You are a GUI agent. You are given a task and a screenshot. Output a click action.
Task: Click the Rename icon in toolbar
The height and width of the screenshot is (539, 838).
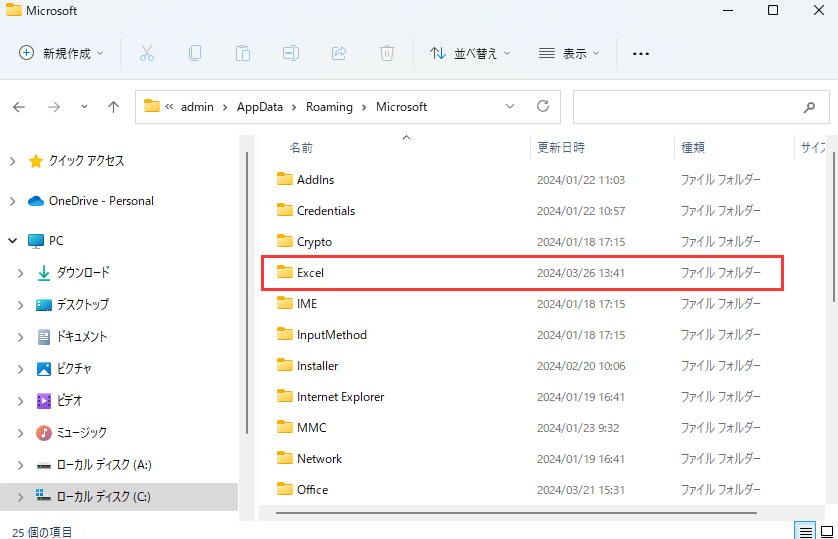click(291, 53)
